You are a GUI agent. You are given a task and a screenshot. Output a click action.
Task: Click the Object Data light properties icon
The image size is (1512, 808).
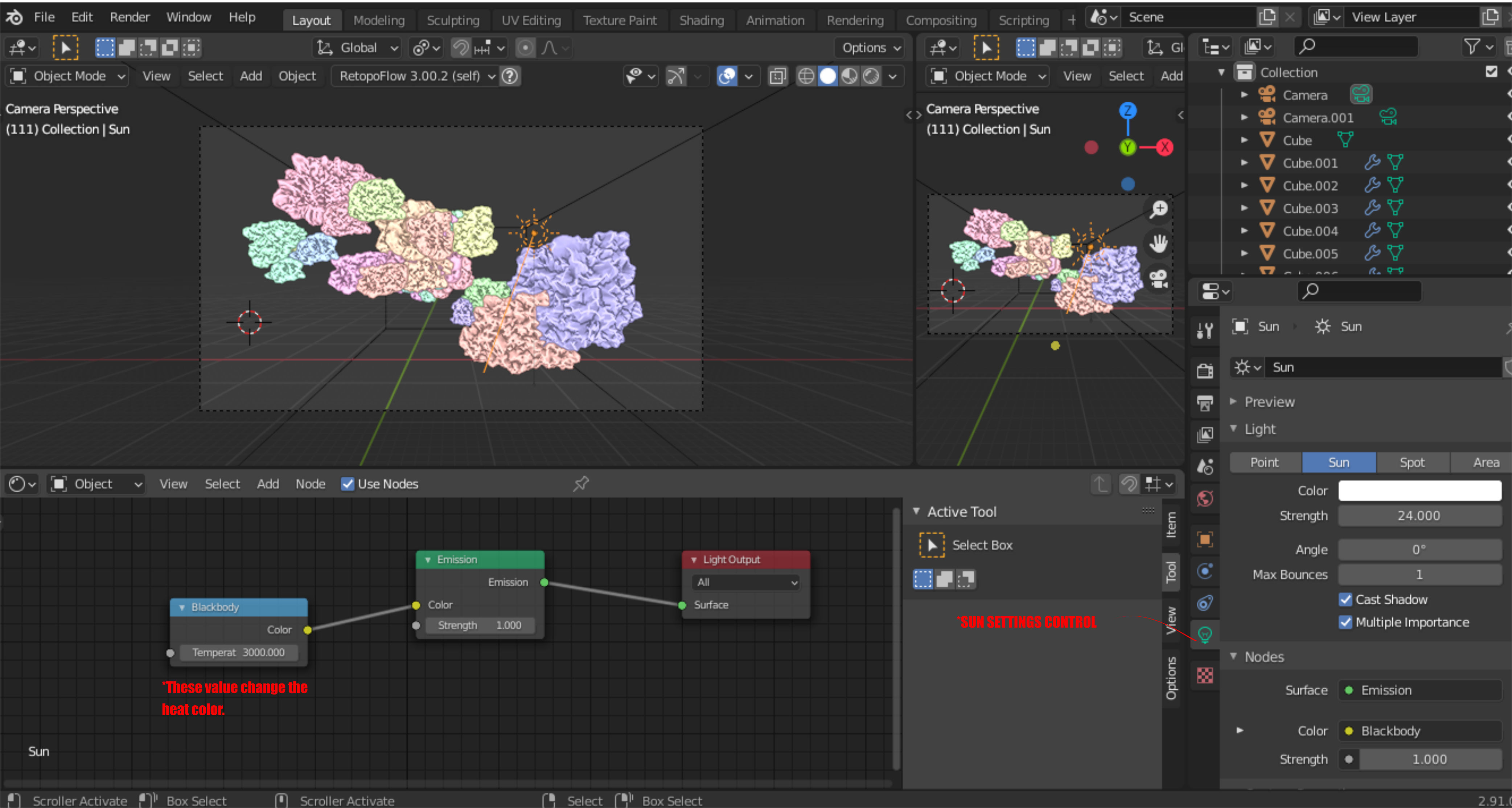[x=1204, y=635]
